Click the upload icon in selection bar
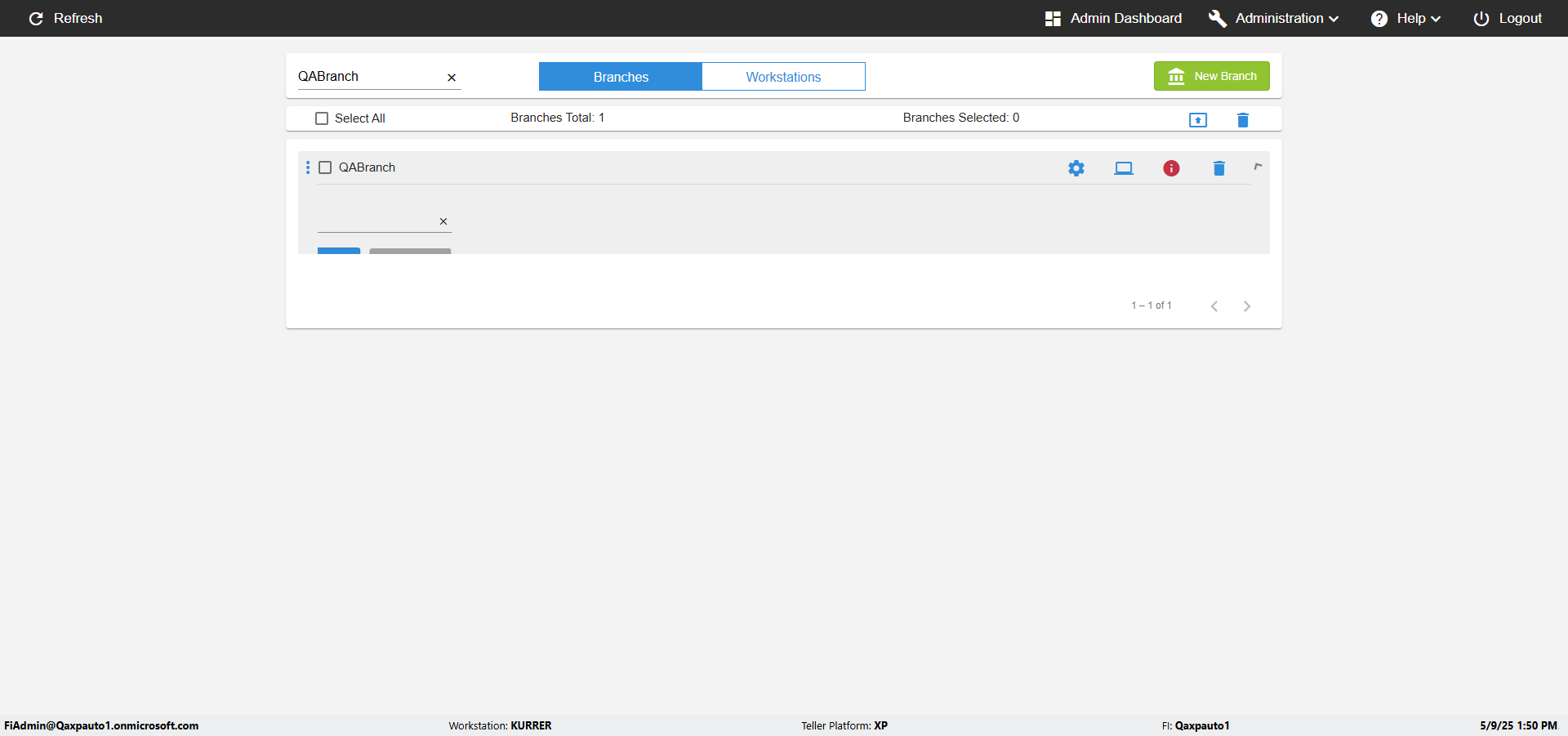 [1198, 120]
